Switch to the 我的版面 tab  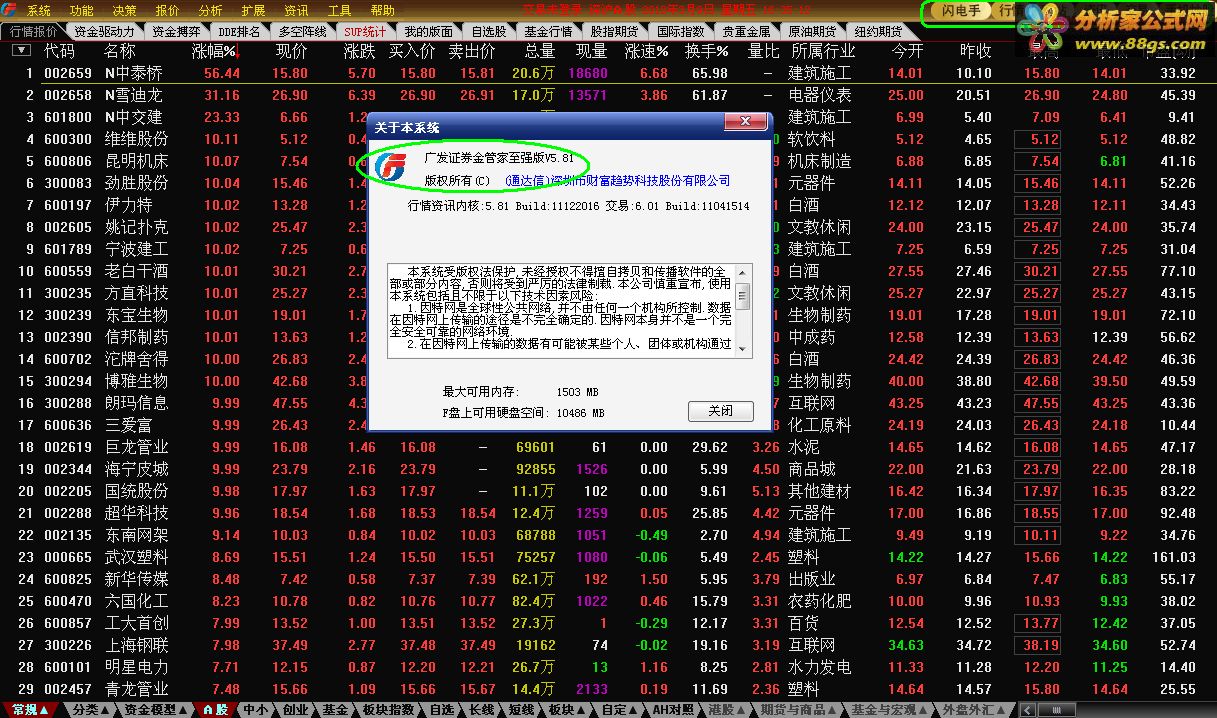coord(429,31)
